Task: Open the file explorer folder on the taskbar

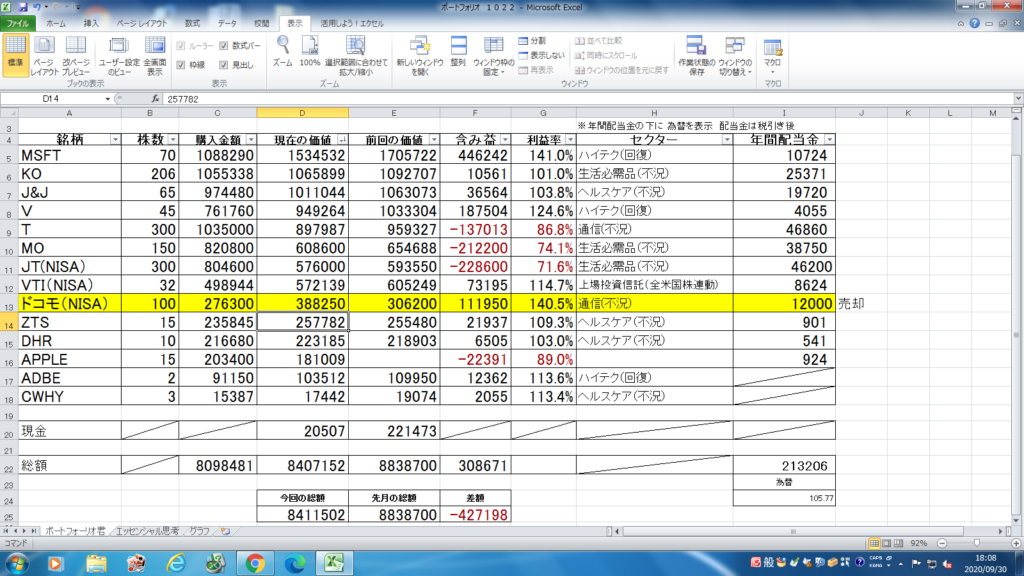Action: (x=96, y=563)
